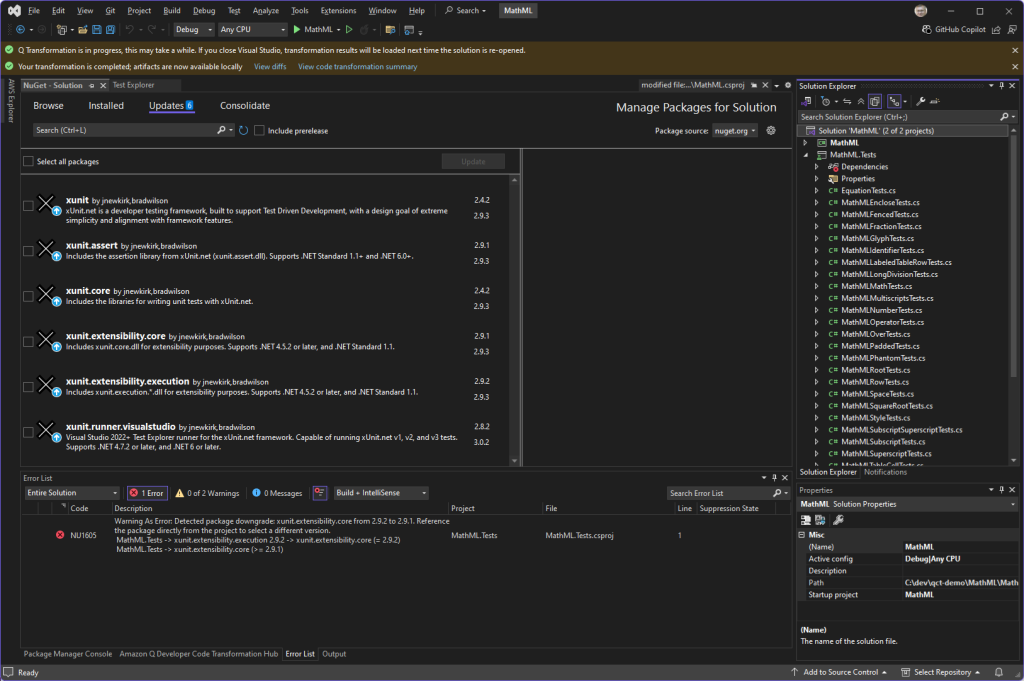Check the Select all packages checkbox
1024x681 pixels.
[x=28, y=161]
